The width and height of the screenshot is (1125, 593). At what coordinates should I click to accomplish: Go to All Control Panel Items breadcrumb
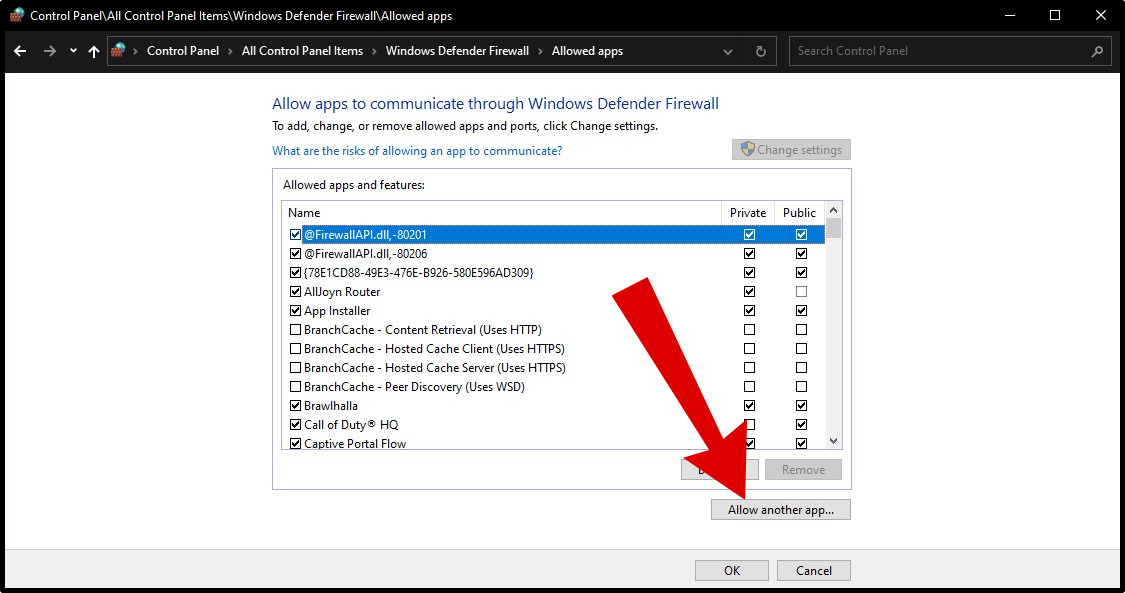tap(302, 51)
